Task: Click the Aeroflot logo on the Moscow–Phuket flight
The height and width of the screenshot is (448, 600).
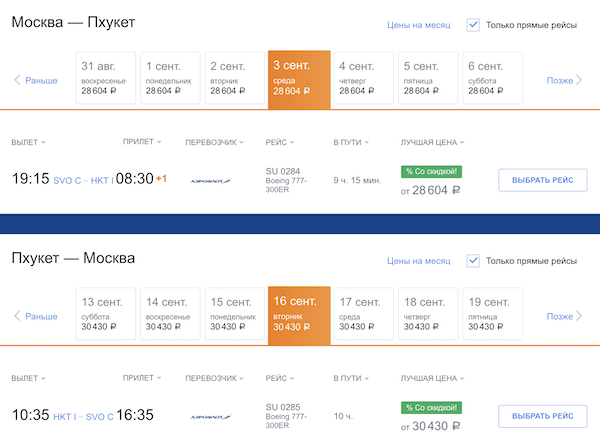Action: click(212, 181)
